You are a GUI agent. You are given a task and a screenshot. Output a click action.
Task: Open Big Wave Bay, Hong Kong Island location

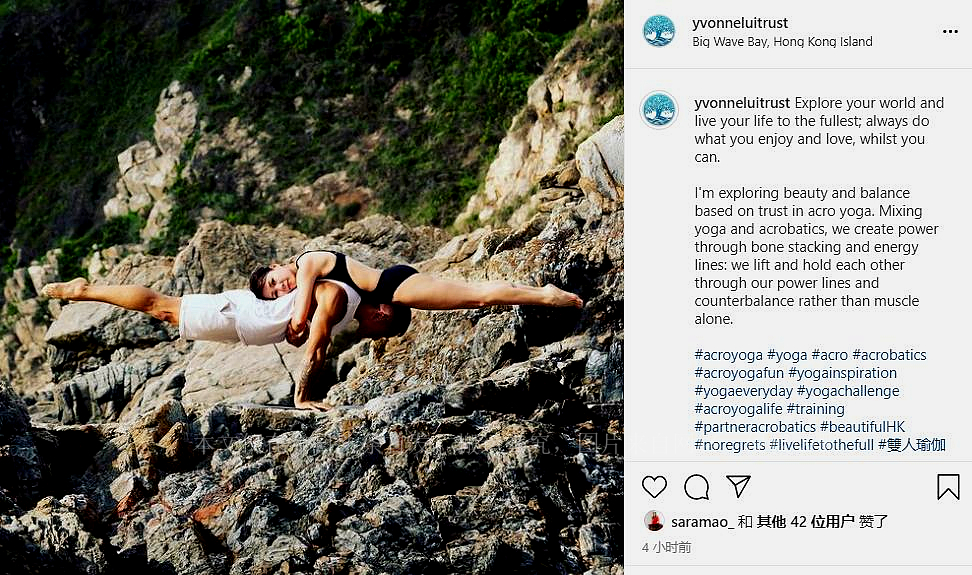pos(782,42)
